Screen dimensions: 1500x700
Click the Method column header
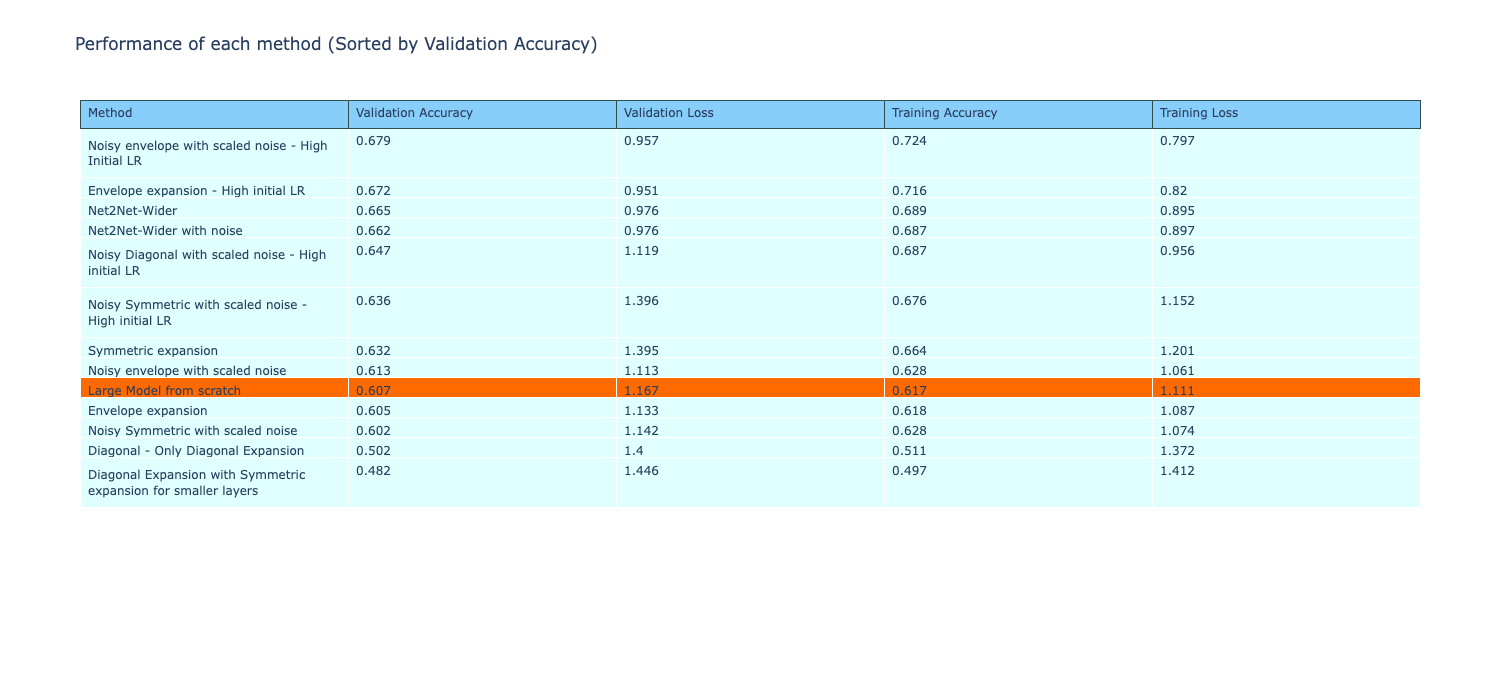[110, 114]
